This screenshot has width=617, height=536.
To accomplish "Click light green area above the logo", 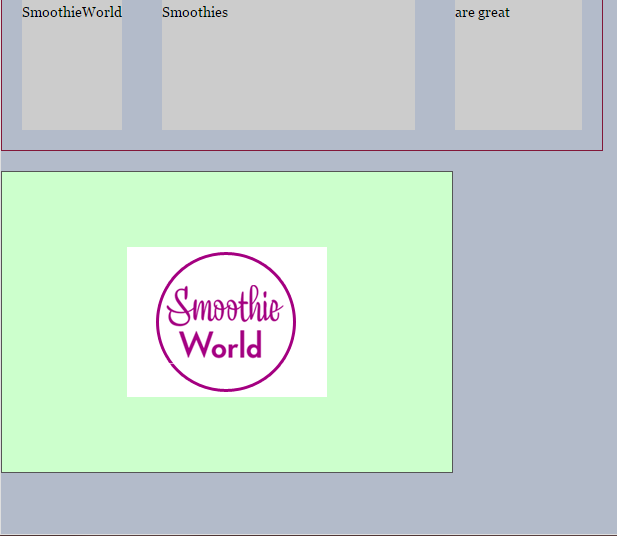I will coord(227,208).
